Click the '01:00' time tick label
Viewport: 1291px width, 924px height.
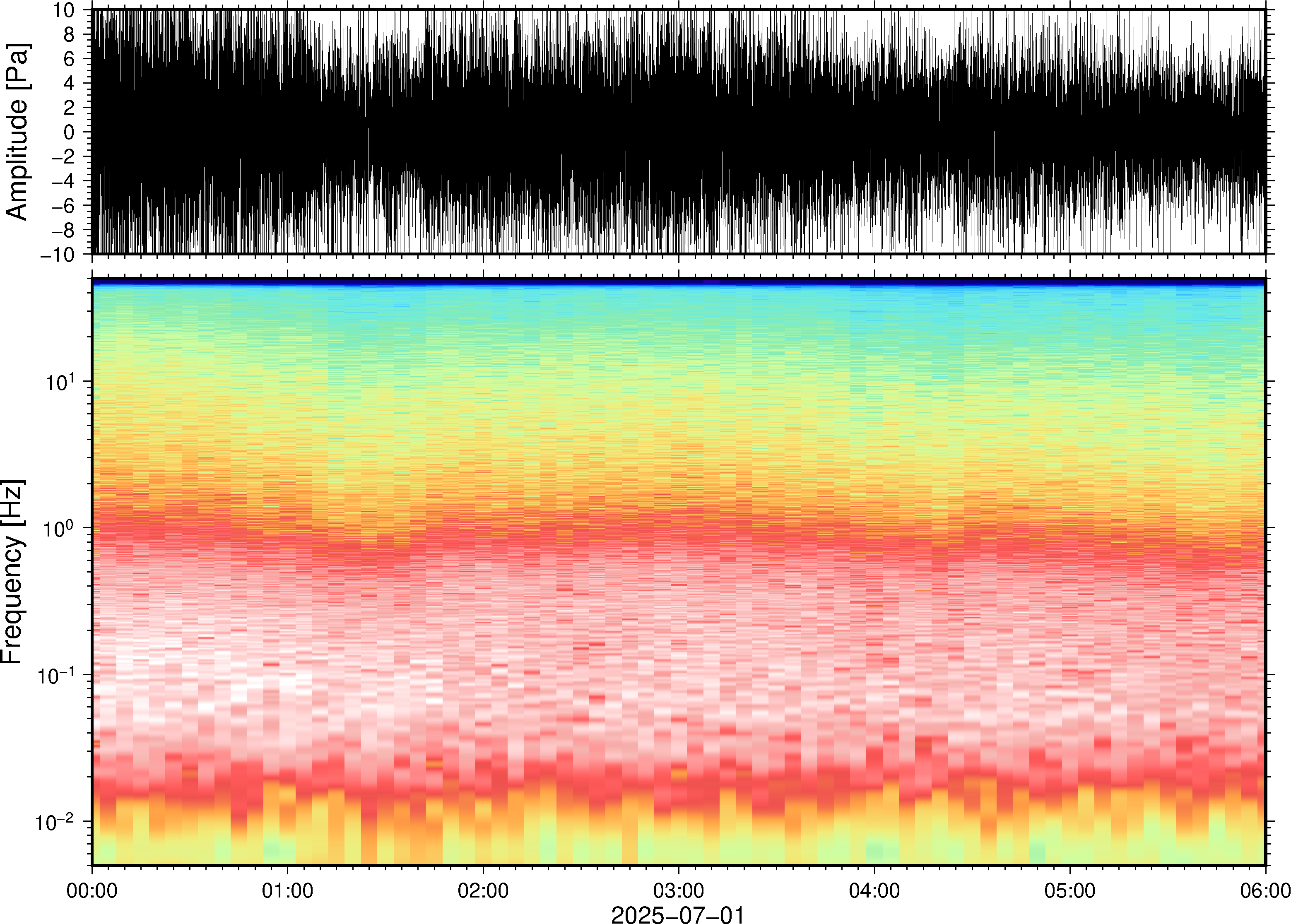pos(287,890)
